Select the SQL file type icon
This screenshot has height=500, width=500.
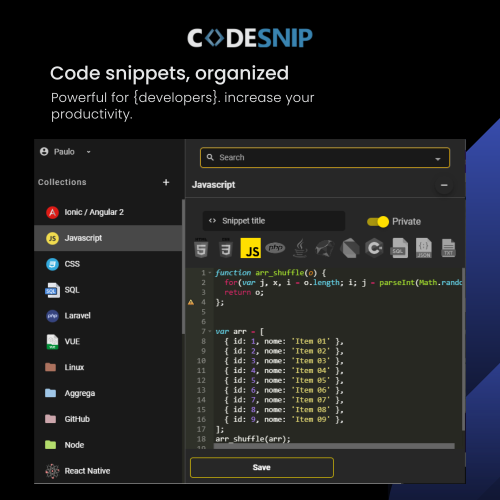399,248
